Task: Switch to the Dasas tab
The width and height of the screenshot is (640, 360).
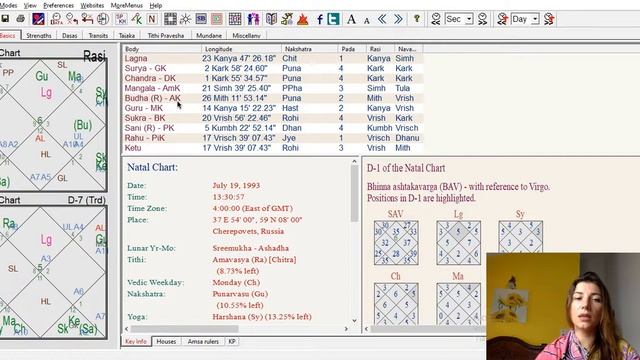Action: 69,36
